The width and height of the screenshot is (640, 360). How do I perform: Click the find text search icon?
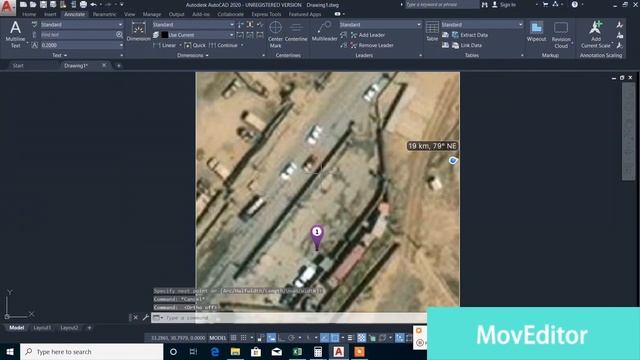point(119,35)
